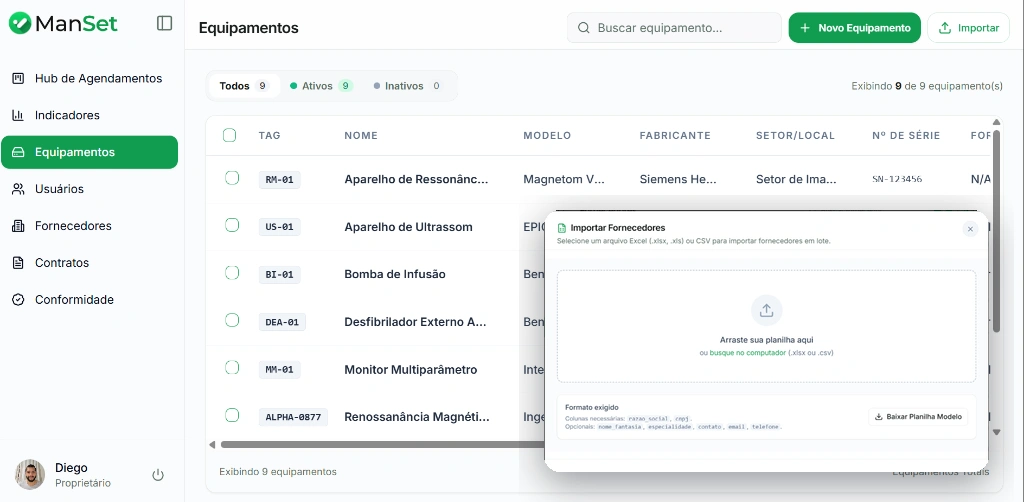Screen dimensions: 1024x502
Task: Click the upload arrow icon in drop zone
Action: click(767, 311)
